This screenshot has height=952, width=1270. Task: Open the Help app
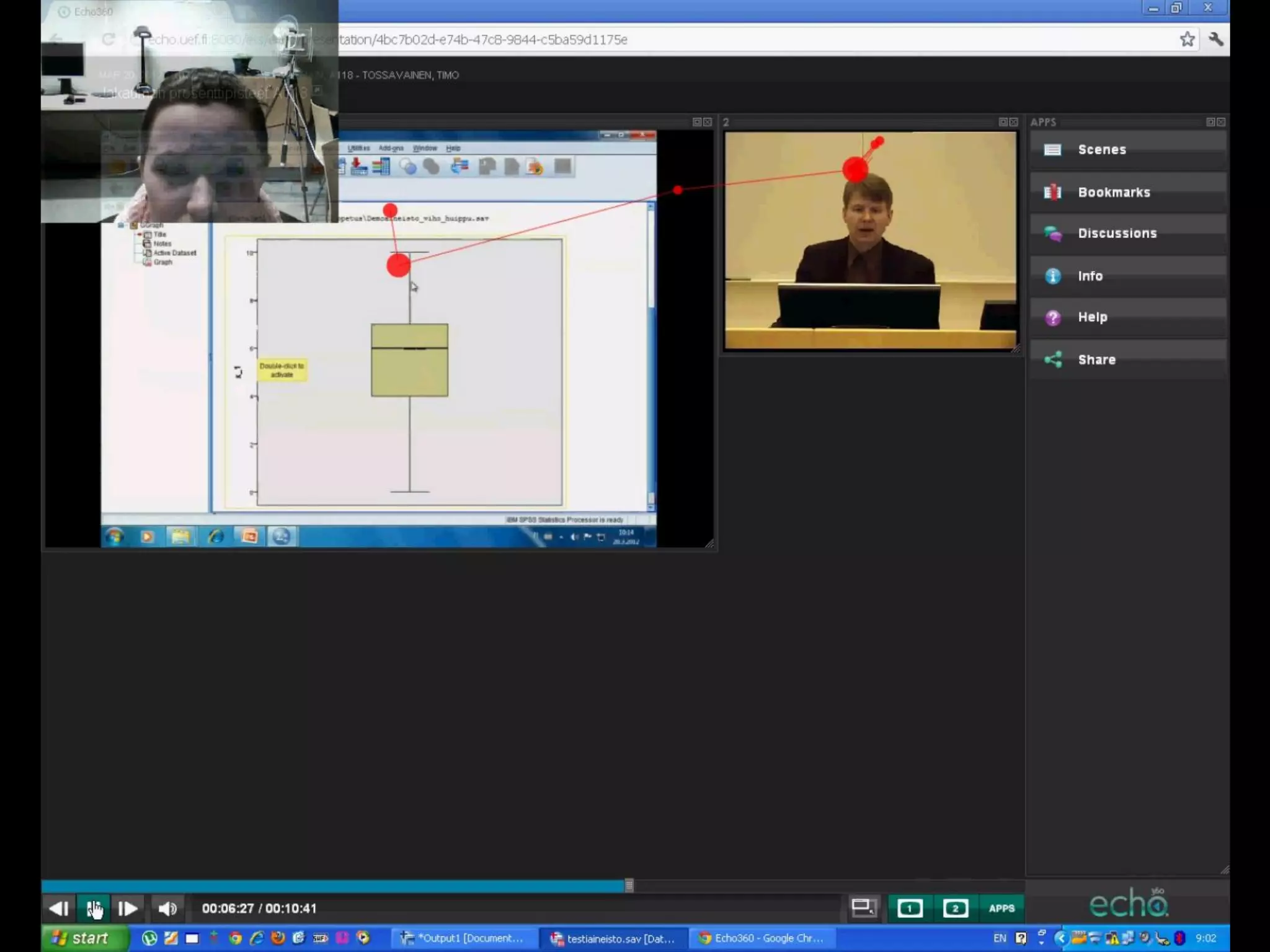coord(1091,317)
